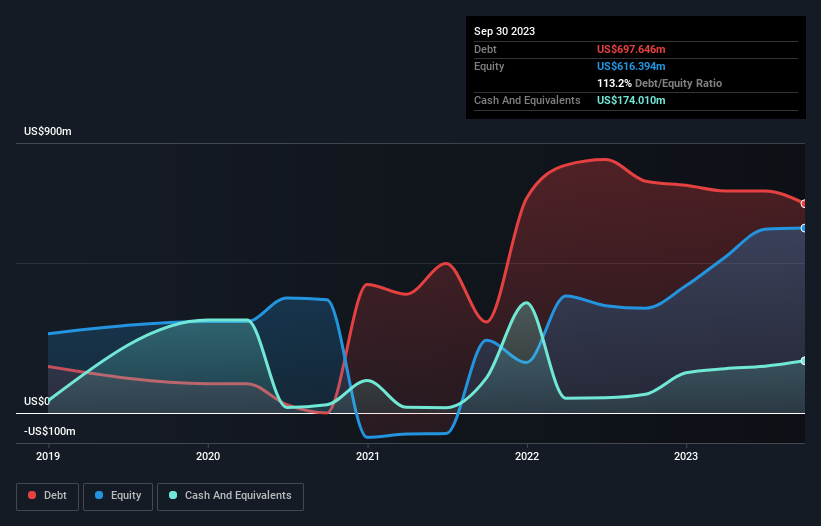Click the Equity value US$616.394m

(x=631, y=66)
